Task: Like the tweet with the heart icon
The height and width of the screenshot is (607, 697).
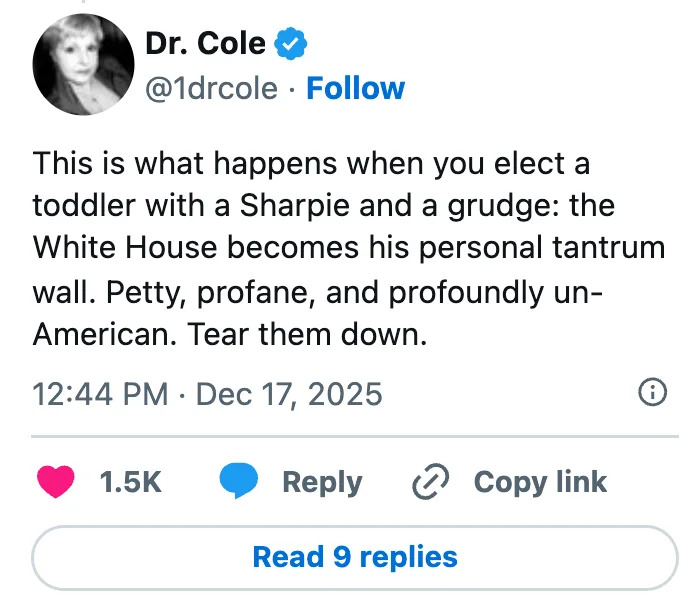Action: point(56,482)
